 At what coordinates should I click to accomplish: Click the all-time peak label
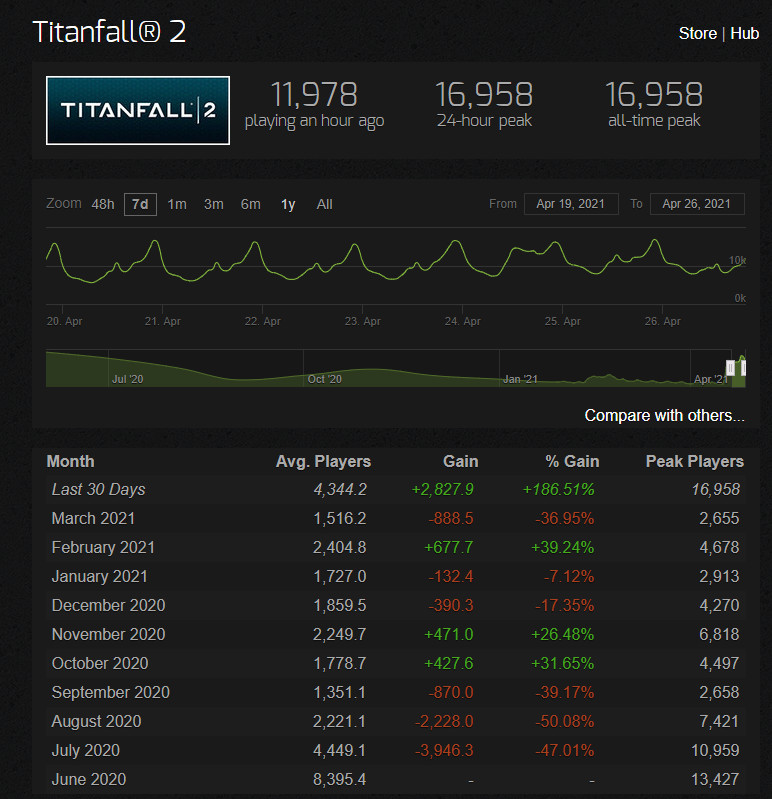[654, 121]
